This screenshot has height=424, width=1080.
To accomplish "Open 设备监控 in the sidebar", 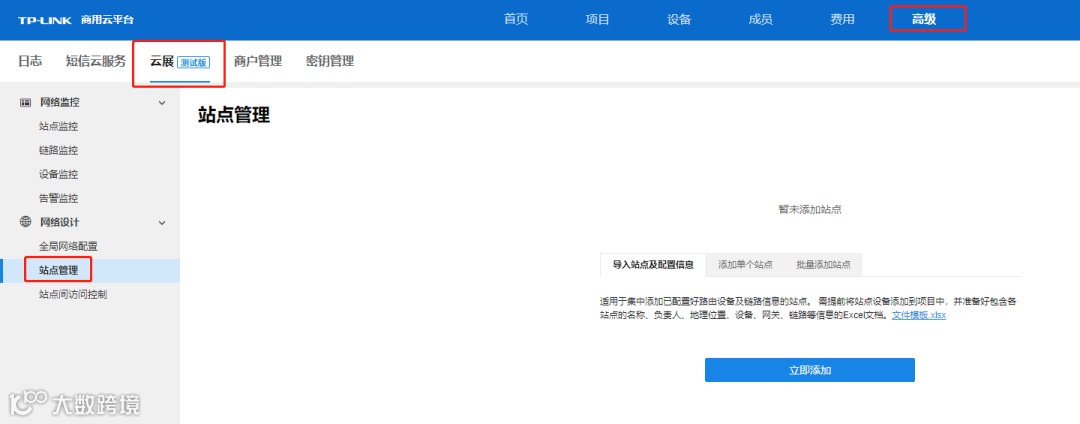I will (x=59, y=175).
